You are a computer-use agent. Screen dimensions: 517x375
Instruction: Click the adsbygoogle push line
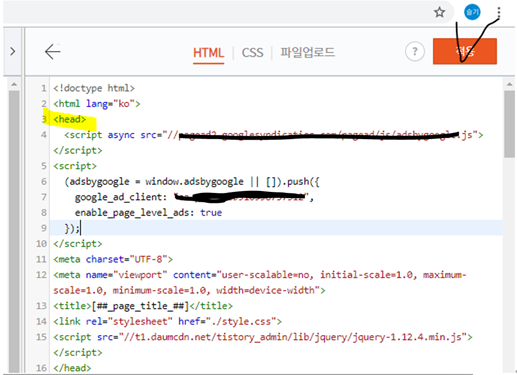pos(192,182)
